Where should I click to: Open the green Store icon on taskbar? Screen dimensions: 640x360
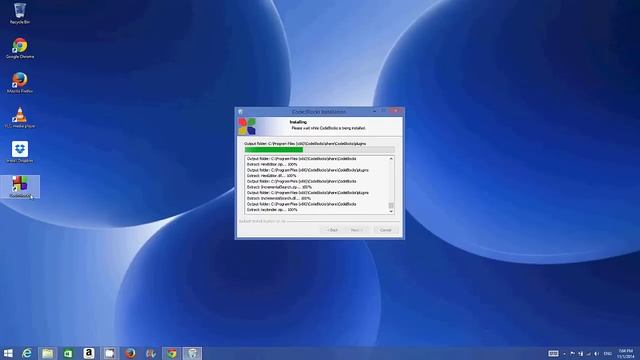(68, 353)
